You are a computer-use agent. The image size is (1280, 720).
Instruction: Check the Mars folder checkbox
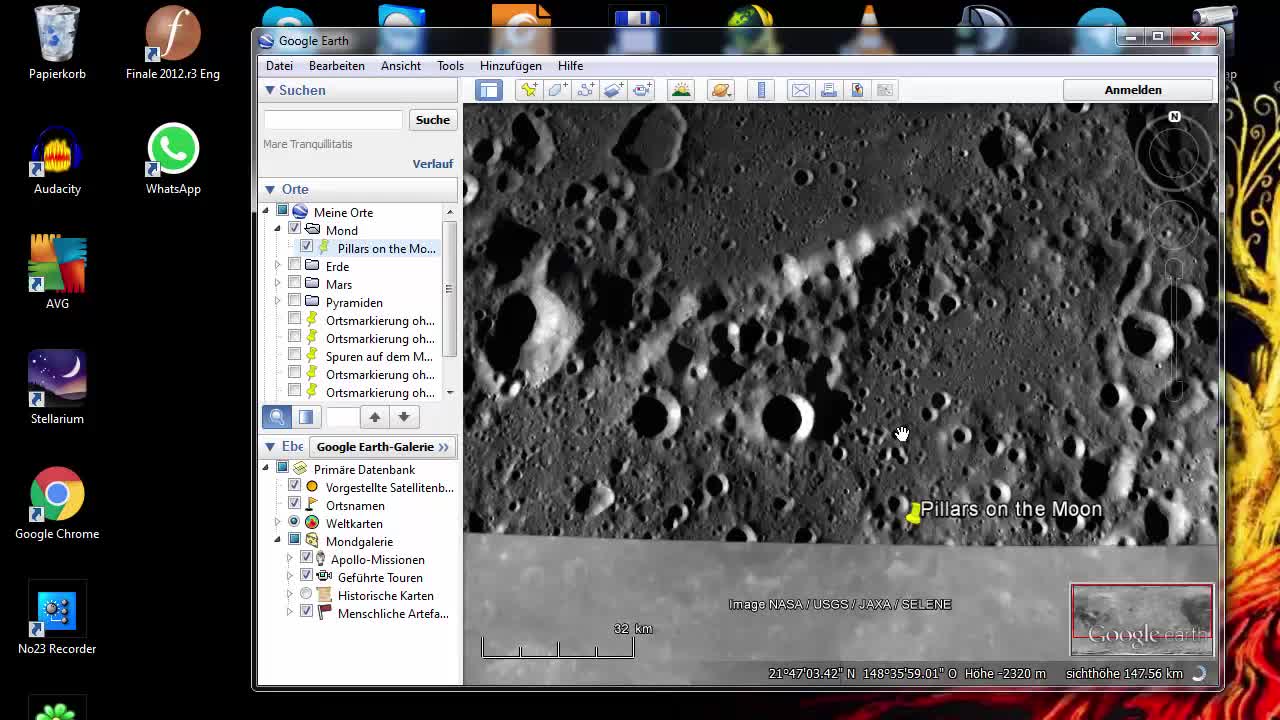click(x=294, y=283)
